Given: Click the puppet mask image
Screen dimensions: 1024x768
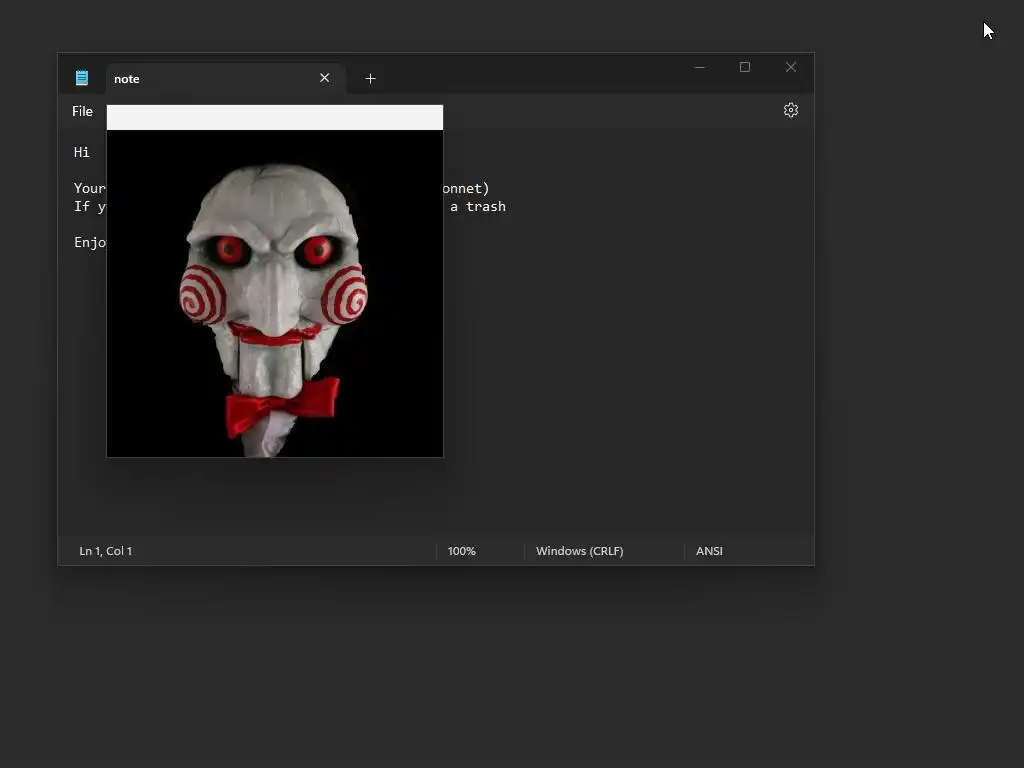Looking at the screenshot, I should tap(275, 293).
